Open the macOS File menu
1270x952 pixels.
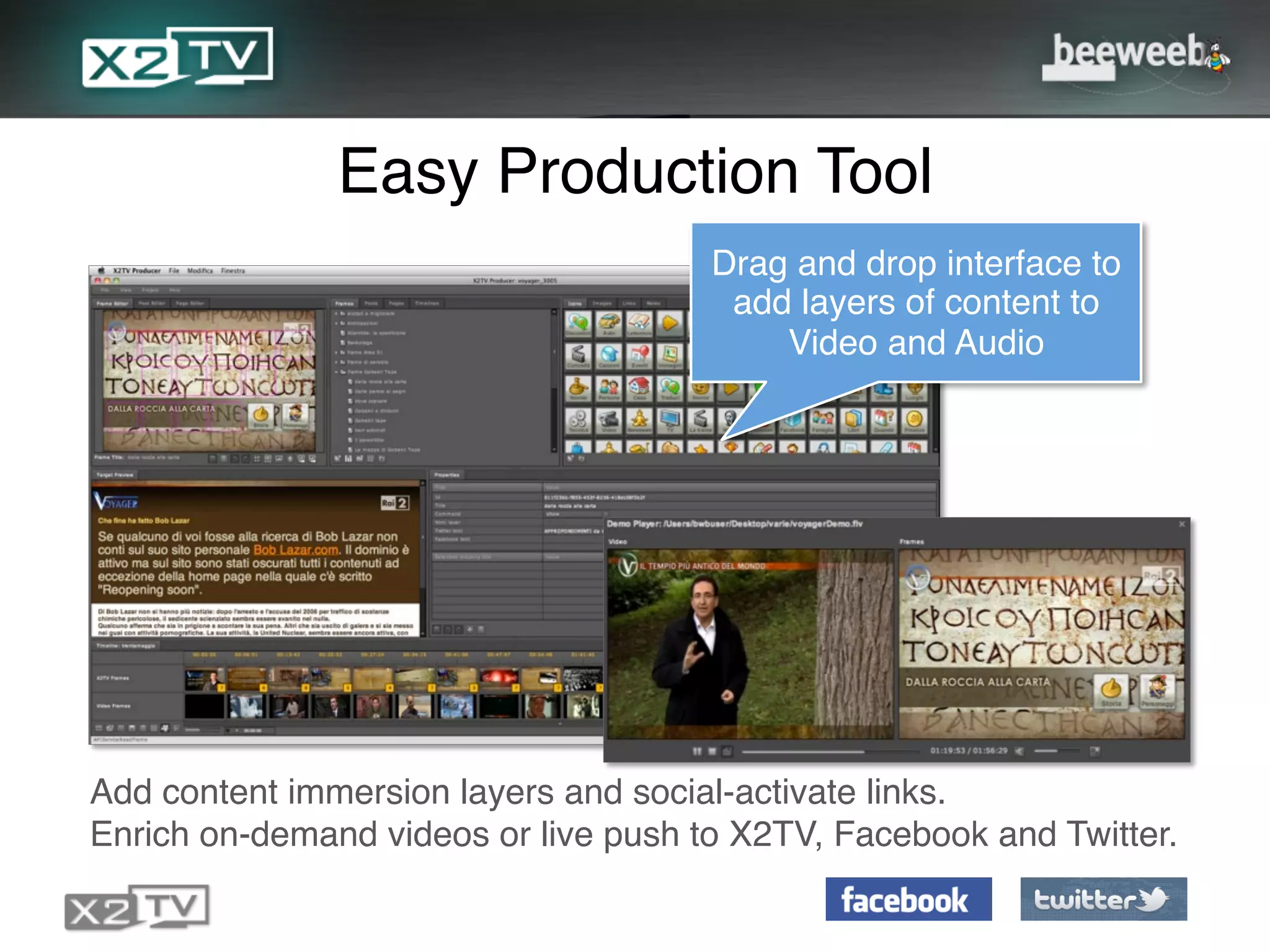tap(174, 271)
